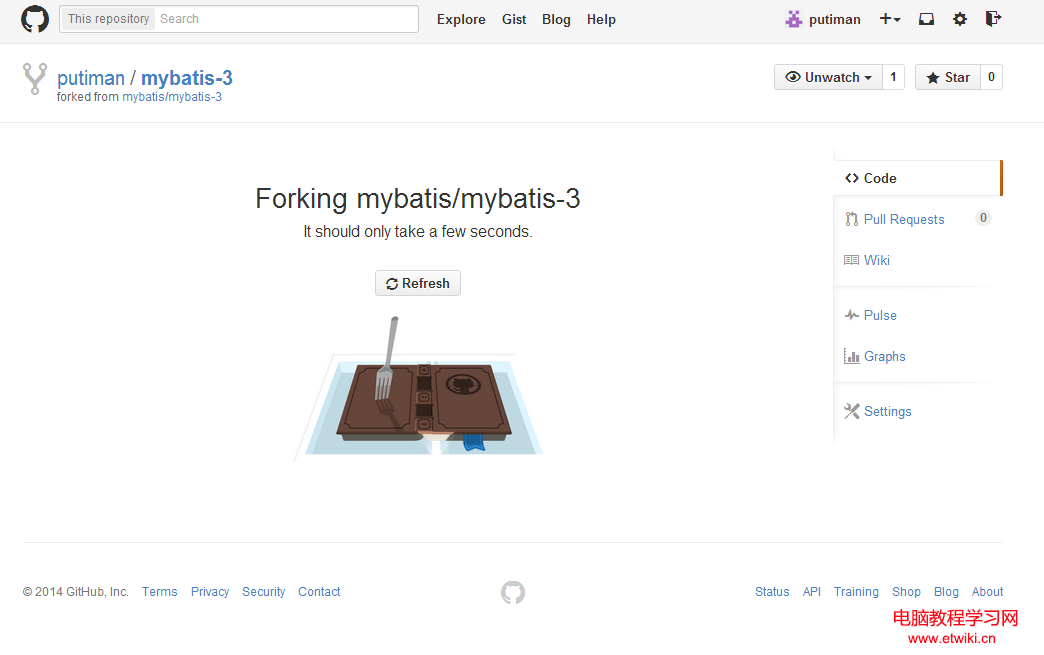
Task: Click the Settings wrench icon in sidebar
Action: point(852,411)
